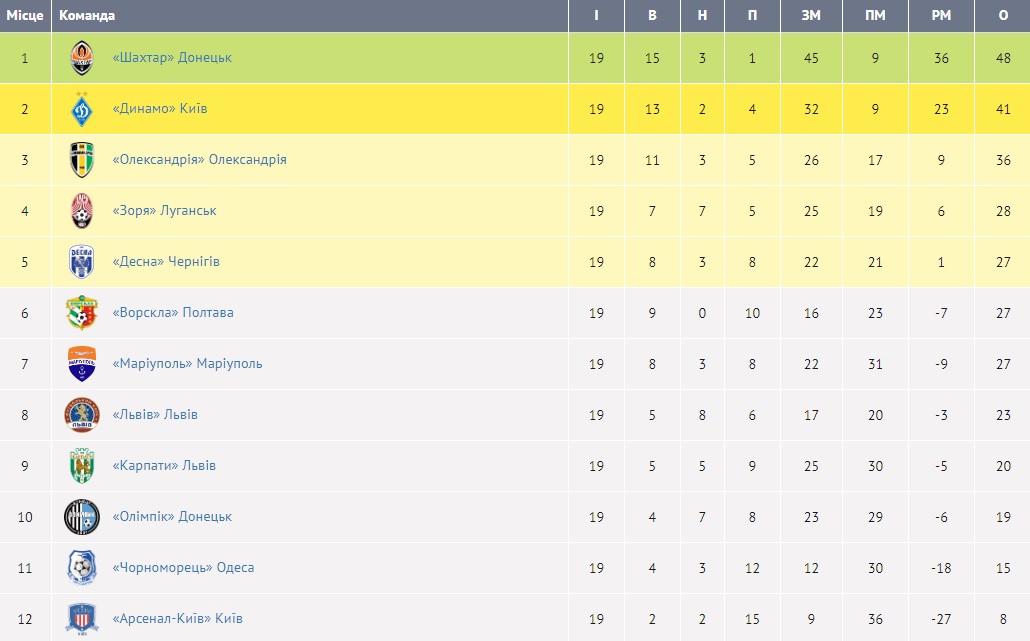This screenshot has width=1030, height=641.
Task: Open the «Карпати» Львів team page
Action: (164, 466)
